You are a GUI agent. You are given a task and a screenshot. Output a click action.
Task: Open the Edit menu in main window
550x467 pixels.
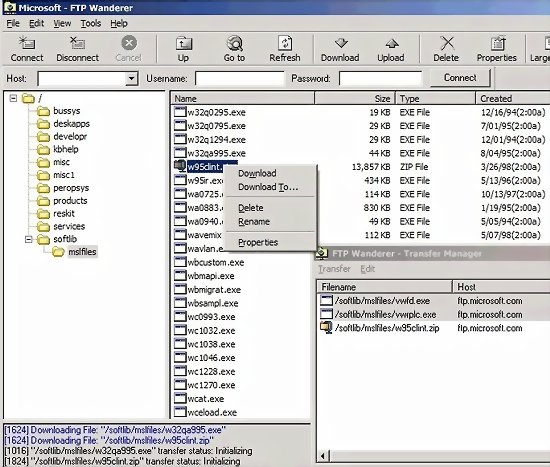point(36,24)
